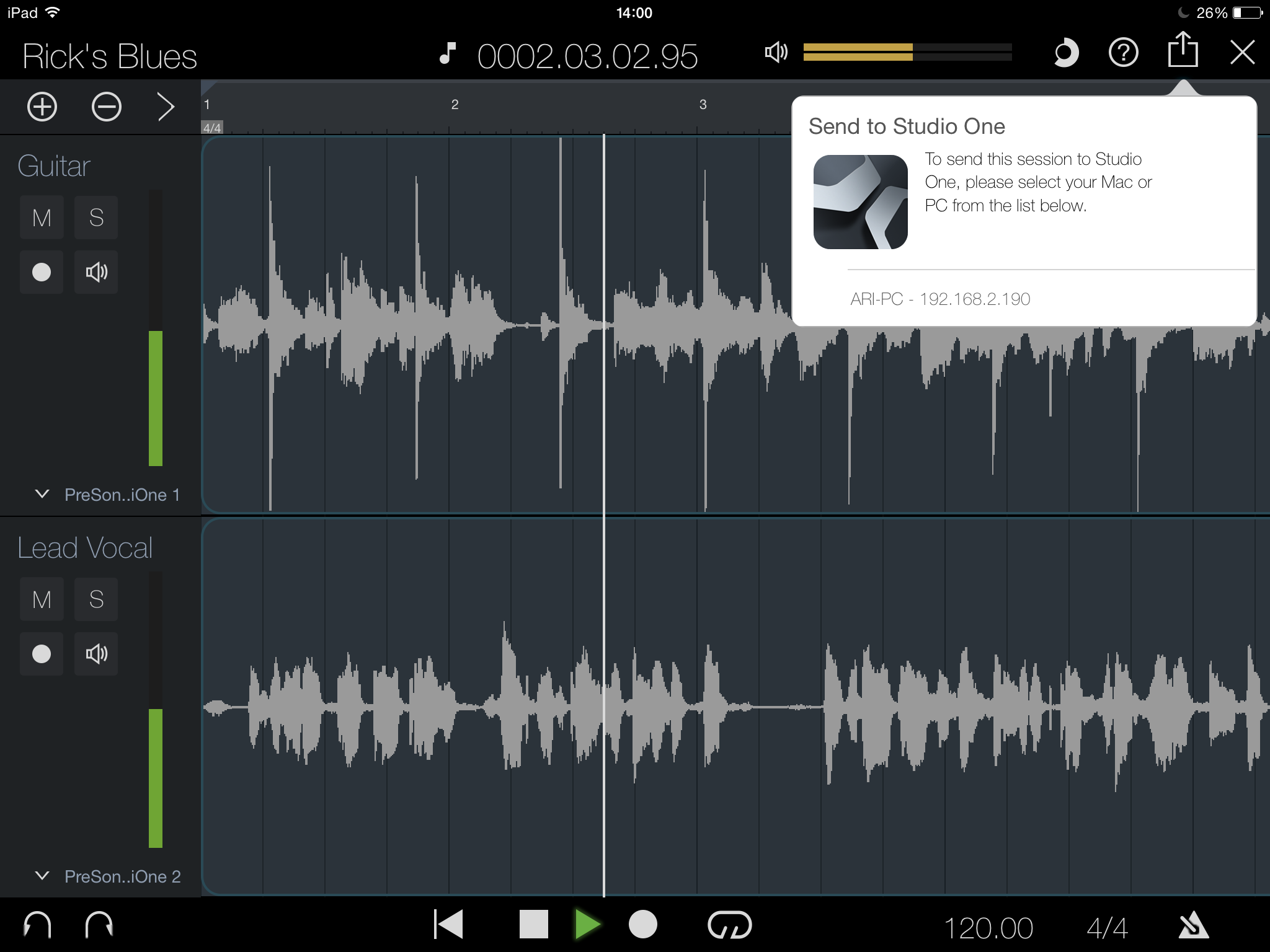
Task: Click the Lead Vocal track level meter
Action: click(156, 710)
